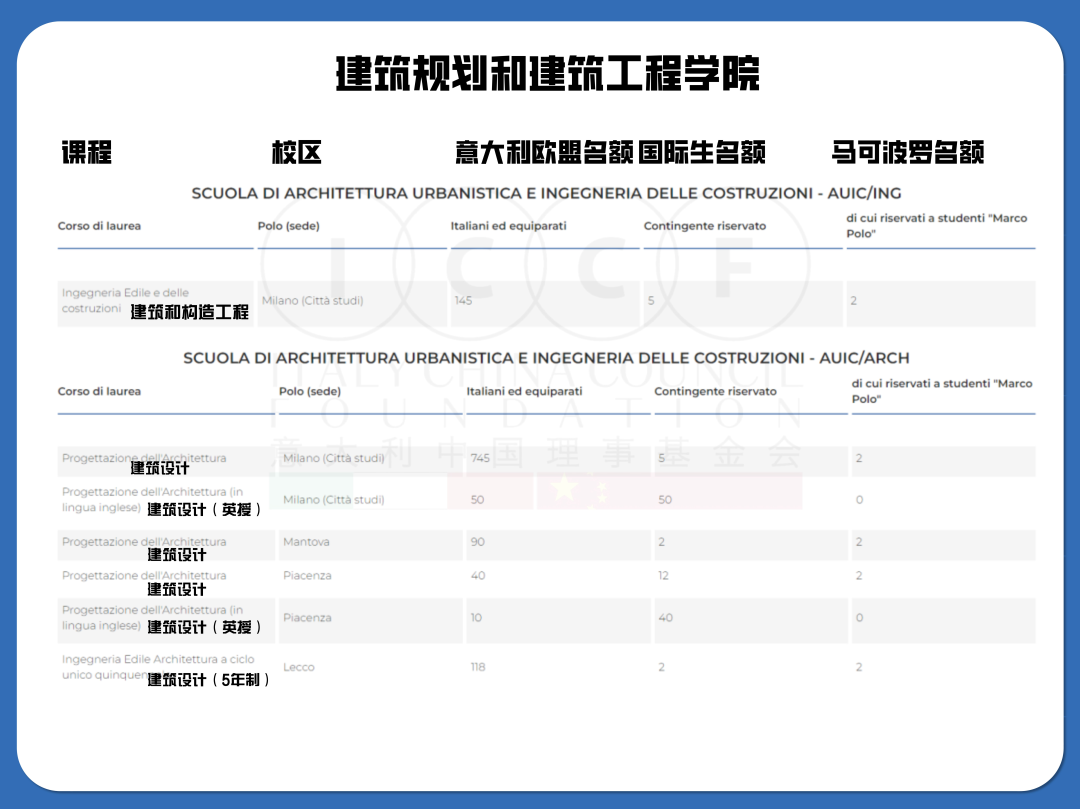Click the 'Marco Polo' header in AUIC/ING table
Image resolution: width=1080 pixels, height=809 pixels.
point(937,226)
